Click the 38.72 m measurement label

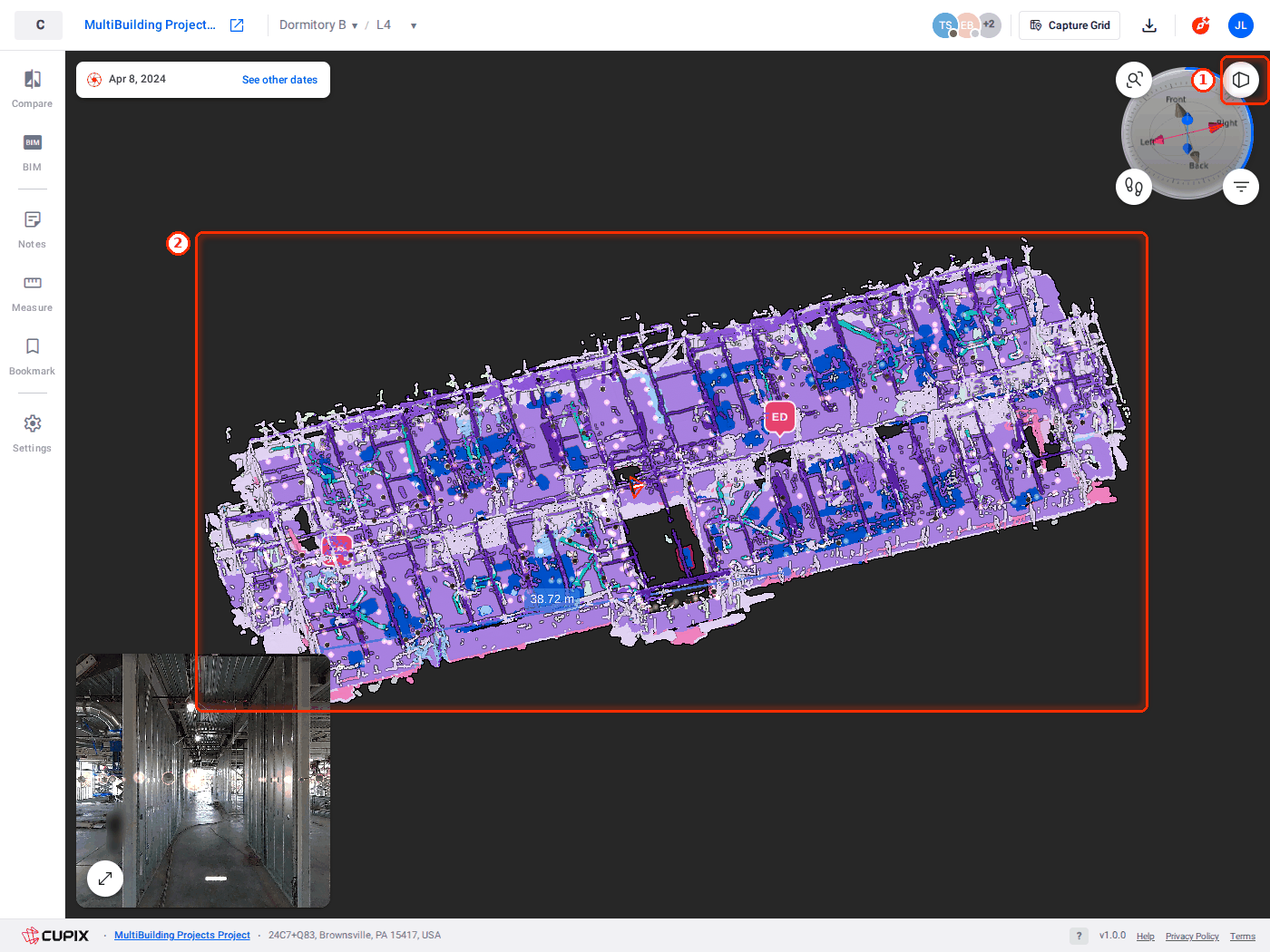552,599
